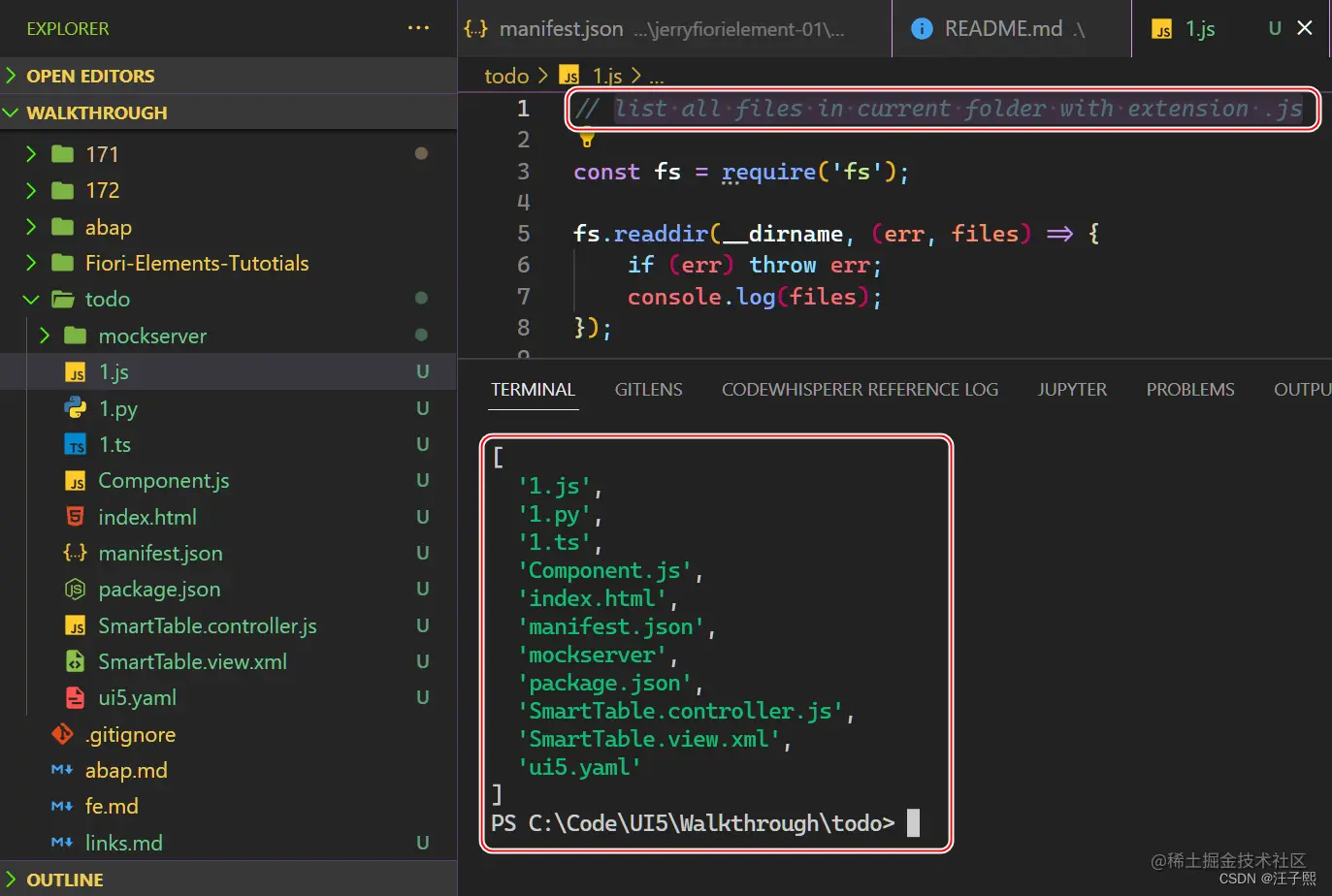The height and width of the screenshot is (896, 1332).
Task: Select the TERMINAL panel tab
Action: (533, 390)
